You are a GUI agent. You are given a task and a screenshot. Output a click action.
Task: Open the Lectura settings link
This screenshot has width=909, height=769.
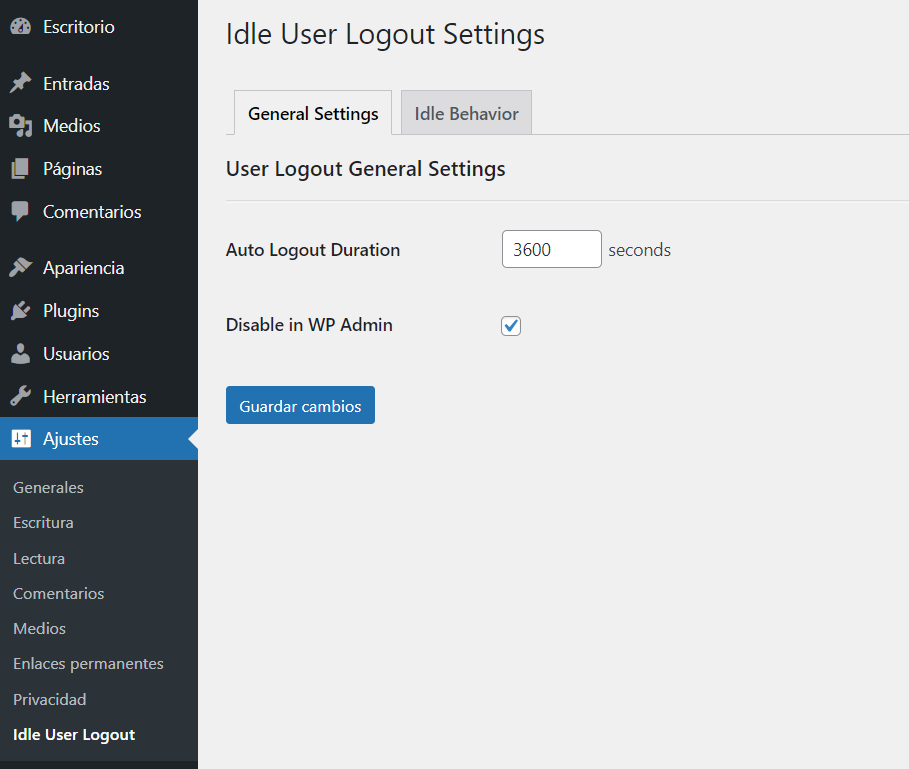pos(39,559)
